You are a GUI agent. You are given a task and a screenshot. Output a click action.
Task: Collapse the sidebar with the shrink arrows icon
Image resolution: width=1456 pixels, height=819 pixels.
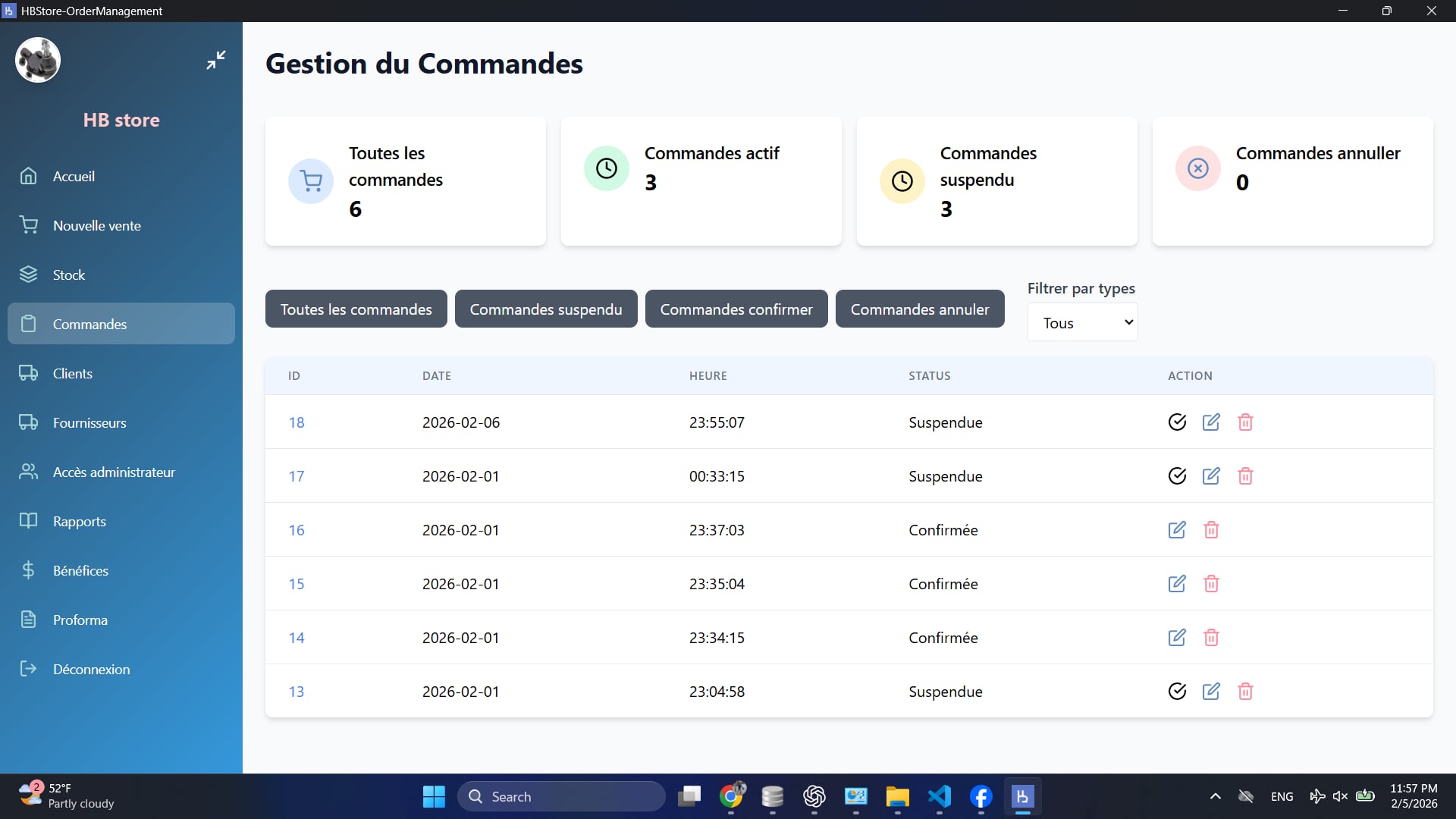pyautogui.click(x=215, y=59)
